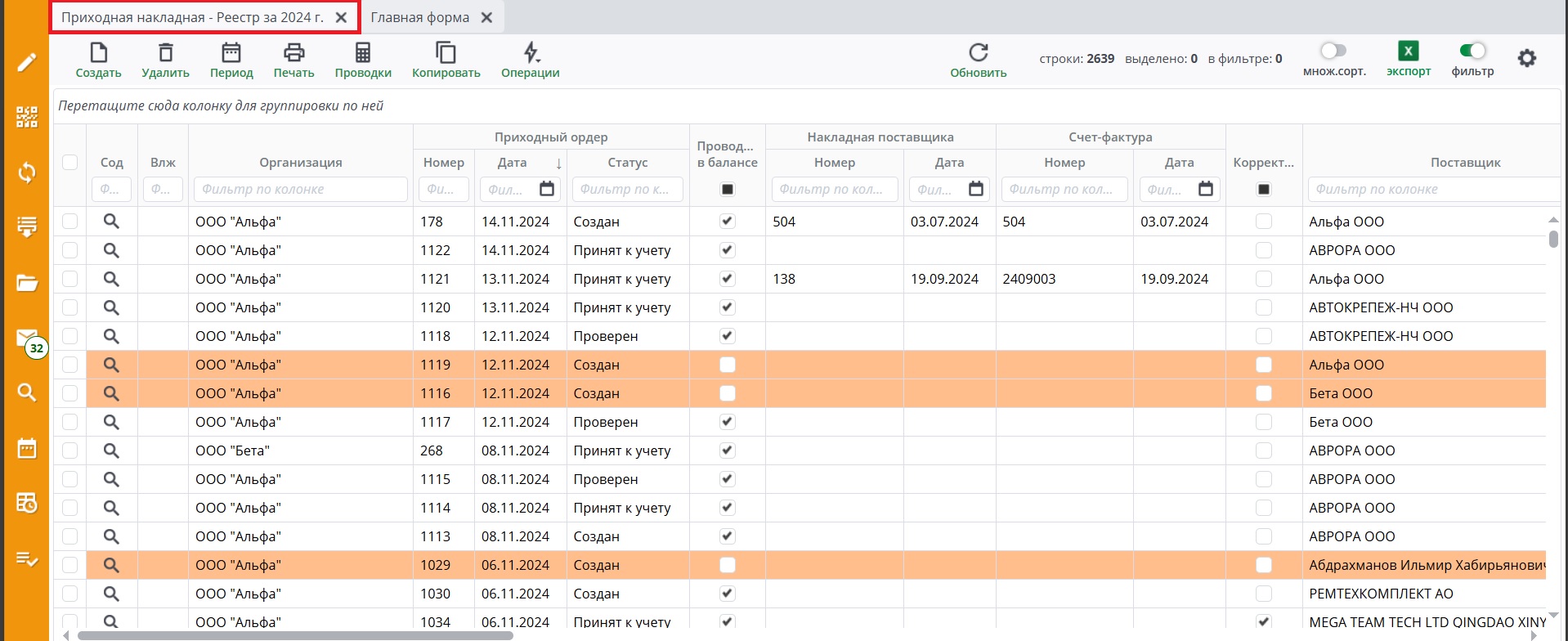
Task: Open Проводки calculator icon
Action: (363, 54)
